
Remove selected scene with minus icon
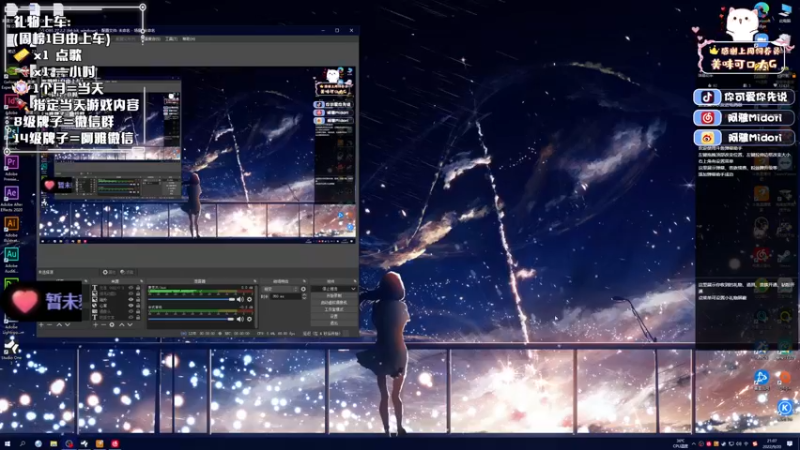(x=49, y=324)
